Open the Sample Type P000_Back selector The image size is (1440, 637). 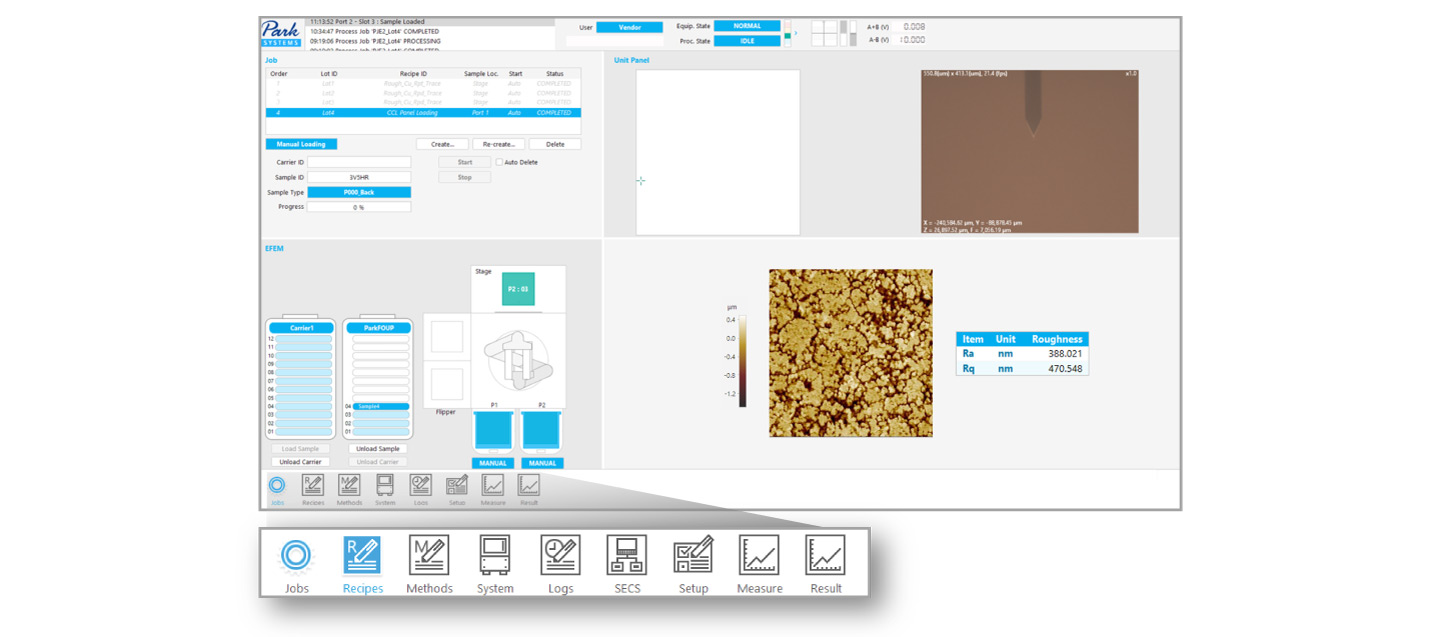pyautogui.click(x=359, y=192)
